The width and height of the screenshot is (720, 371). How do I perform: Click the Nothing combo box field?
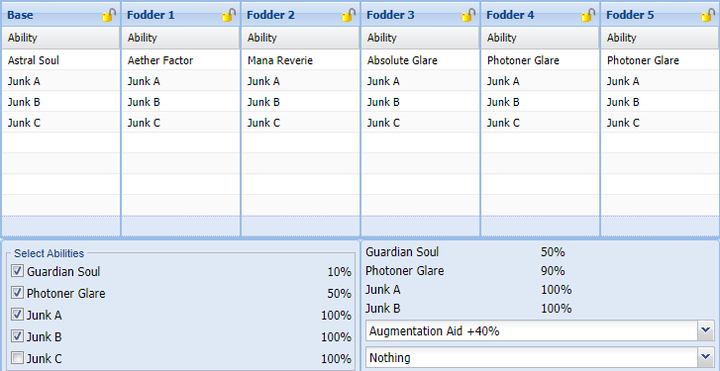click(x=532, y=357)
